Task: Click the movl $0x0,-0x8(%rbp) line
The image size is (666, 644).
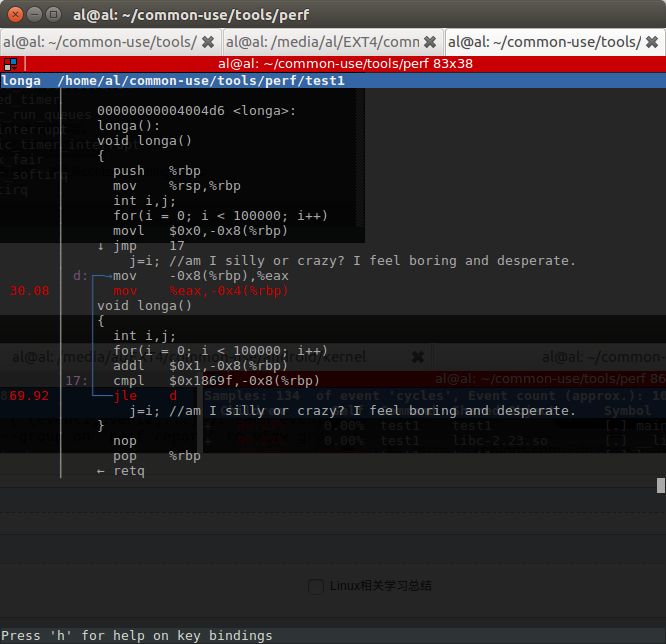Action: point(200,231)
